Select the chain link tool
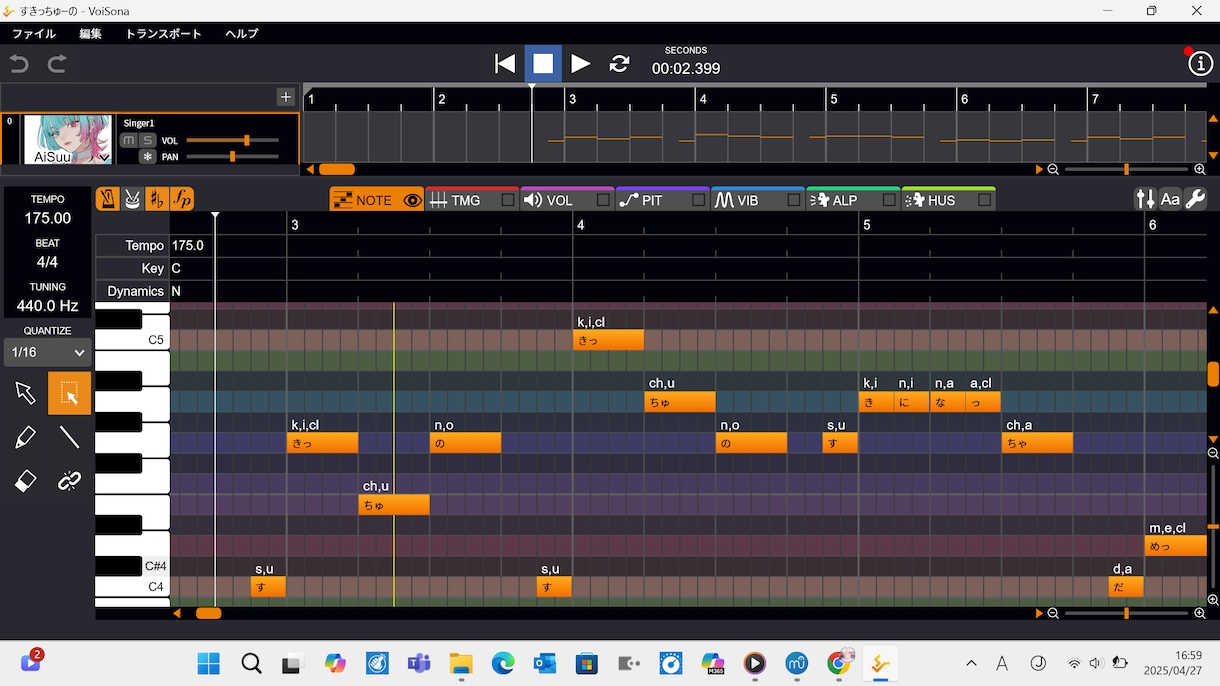This screenshot has width=1220, height=686. click(x=69, y=481)
